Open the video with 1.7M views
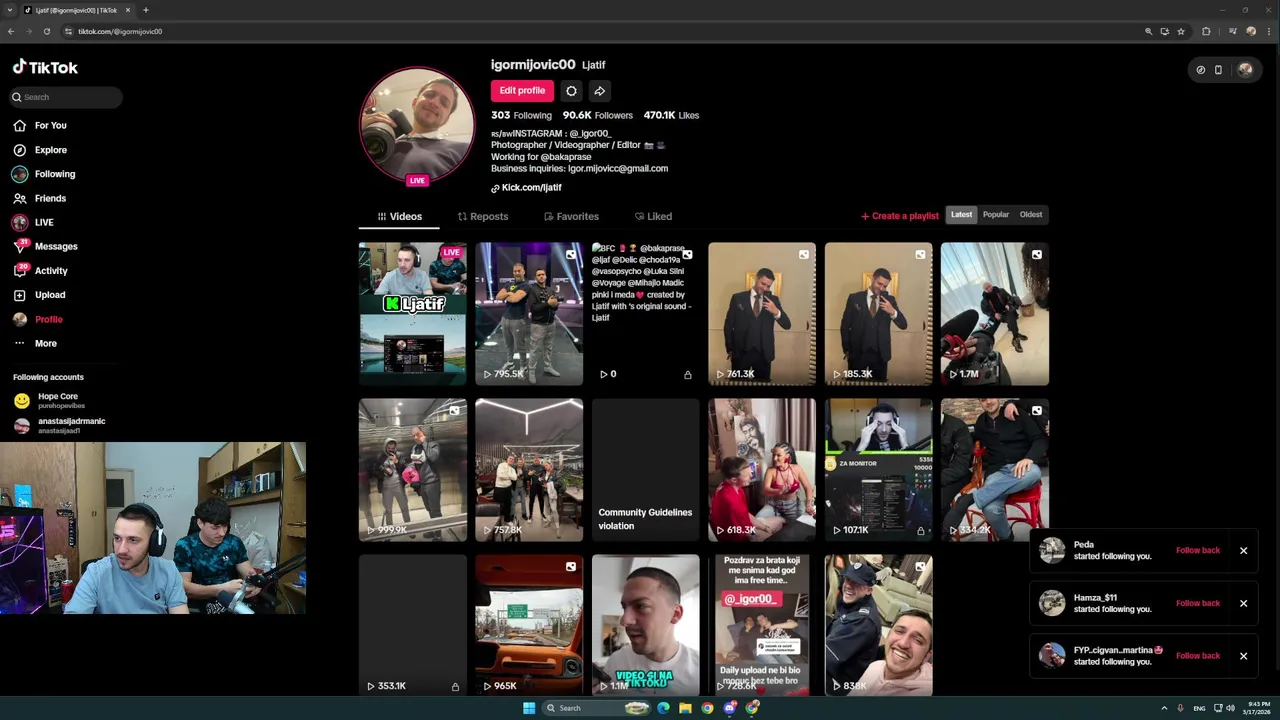 (x=995, y=314)
